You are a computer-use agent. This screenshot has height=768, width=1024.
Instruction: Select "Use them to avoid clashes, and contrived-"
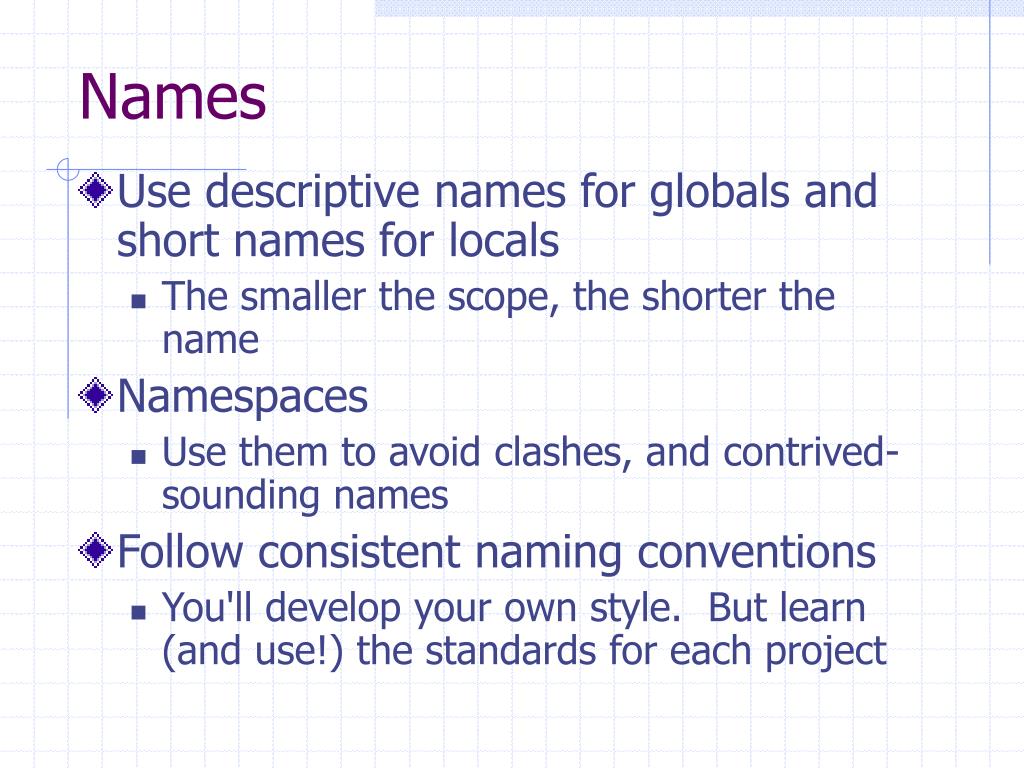coord(530,452)
